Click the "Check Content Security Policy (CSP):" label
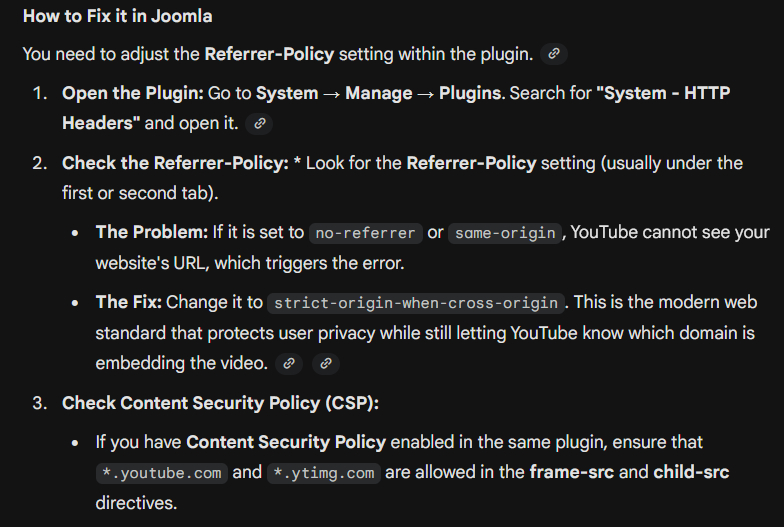 [x=221, y=403]
